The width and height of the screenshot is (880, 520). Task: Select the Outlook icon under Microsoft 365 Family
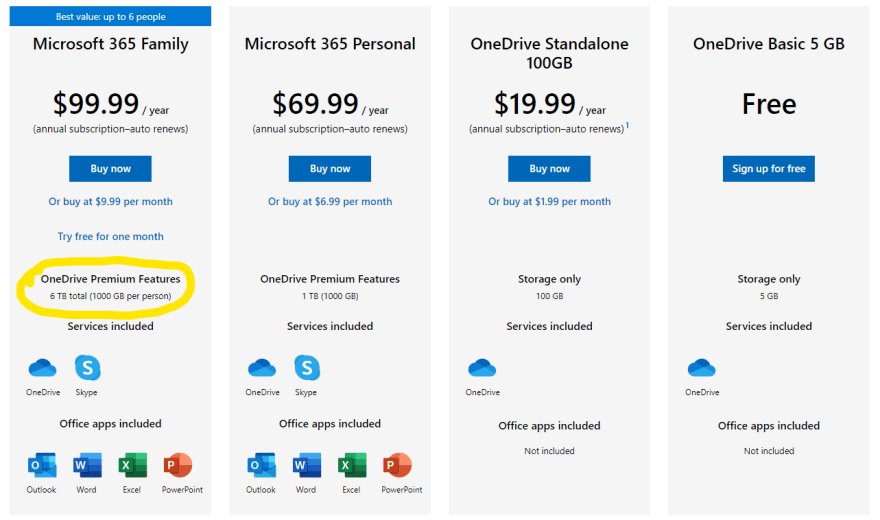[x=42, y=466]
